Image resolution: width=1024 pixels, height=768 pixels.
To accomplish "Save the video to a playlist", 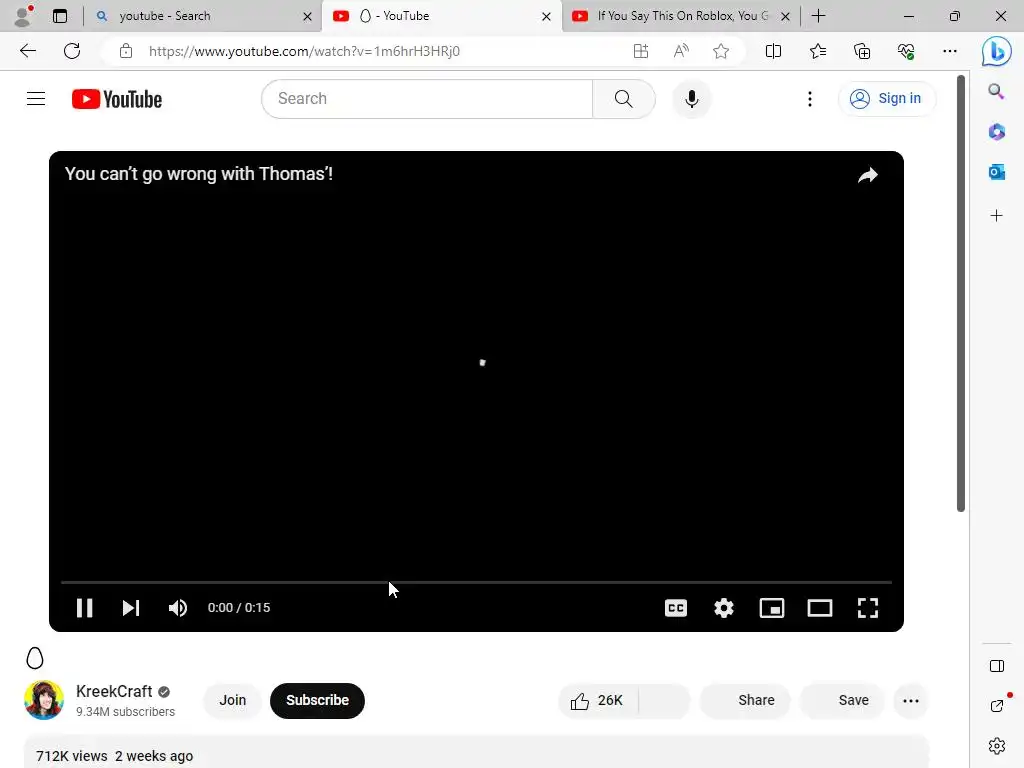I will (x=842, y=701).
